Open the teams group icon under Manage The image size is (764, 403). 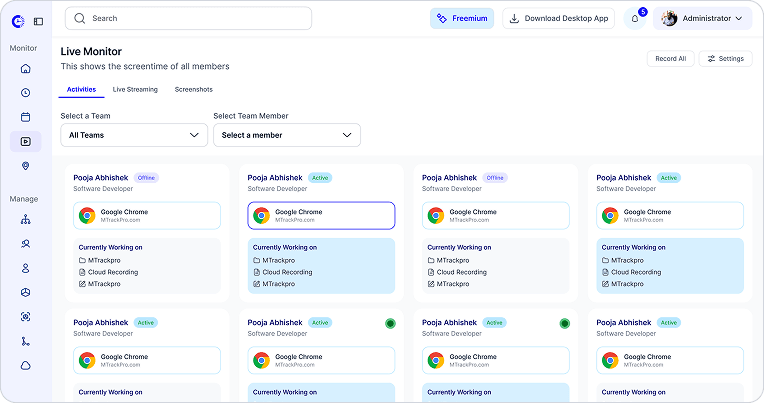[x=26, y=244]
